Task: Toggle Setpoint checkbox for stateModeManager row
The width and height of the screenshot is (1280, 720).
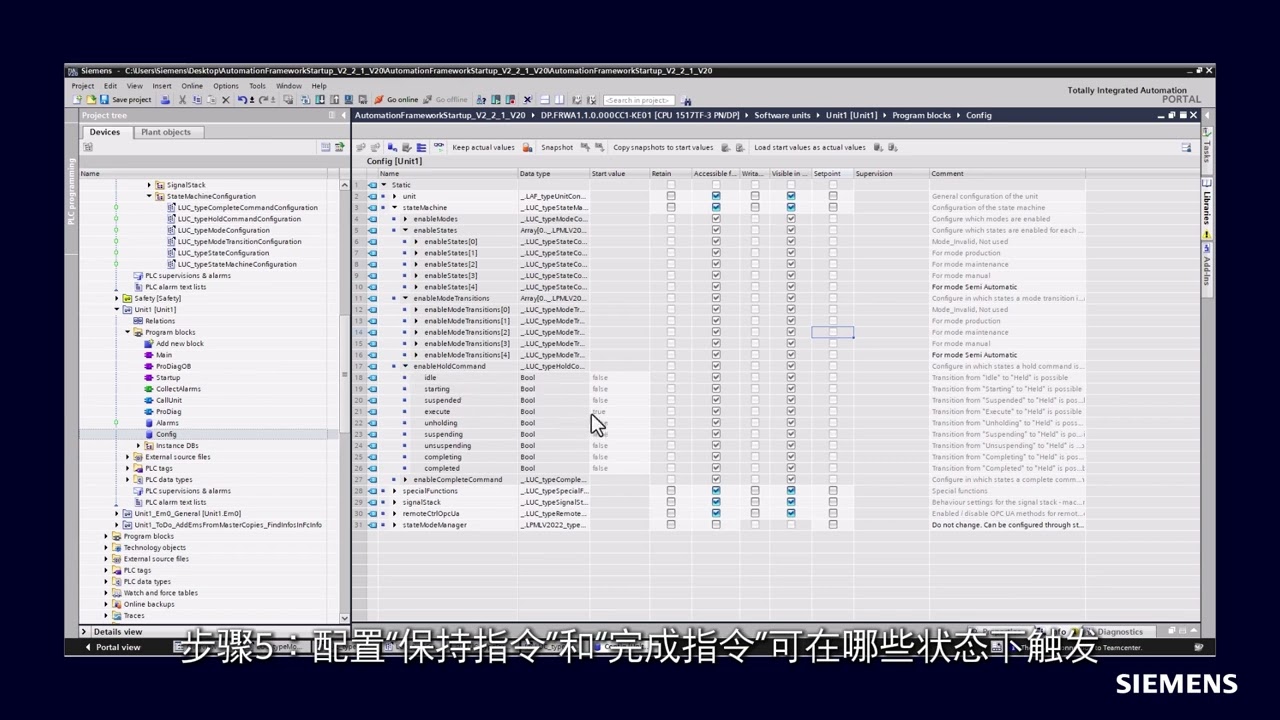Action: (833, 525)
